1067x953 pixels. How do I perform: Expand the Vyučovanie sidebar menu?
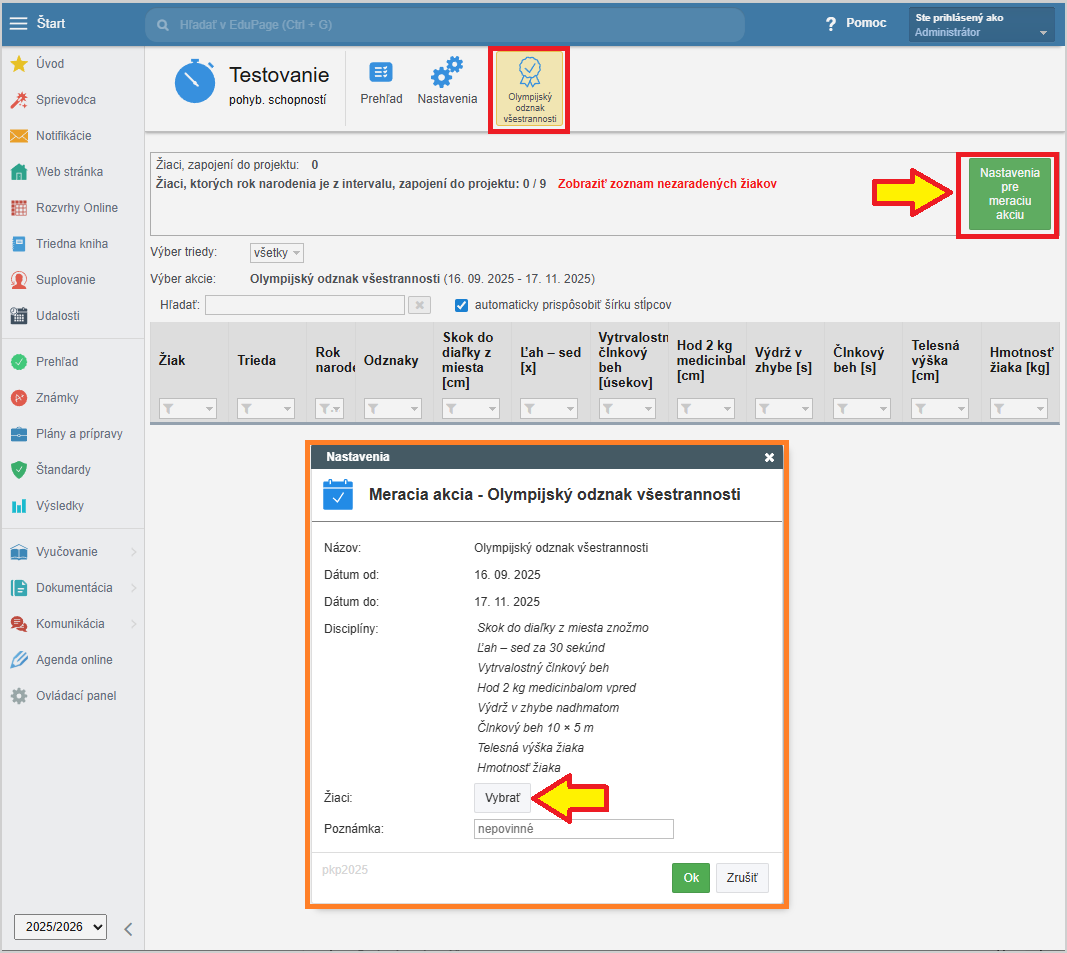click(72, 552)
